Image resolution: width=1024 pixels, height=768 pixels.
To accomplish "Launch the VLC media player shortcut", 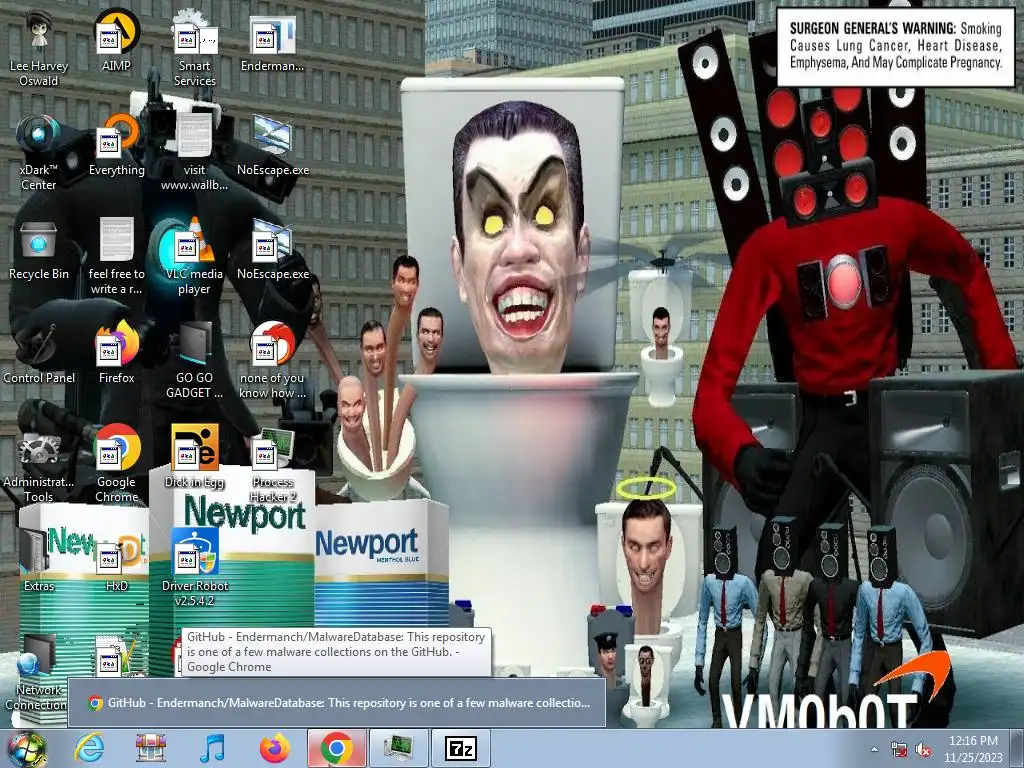I will tap(194, 256).
